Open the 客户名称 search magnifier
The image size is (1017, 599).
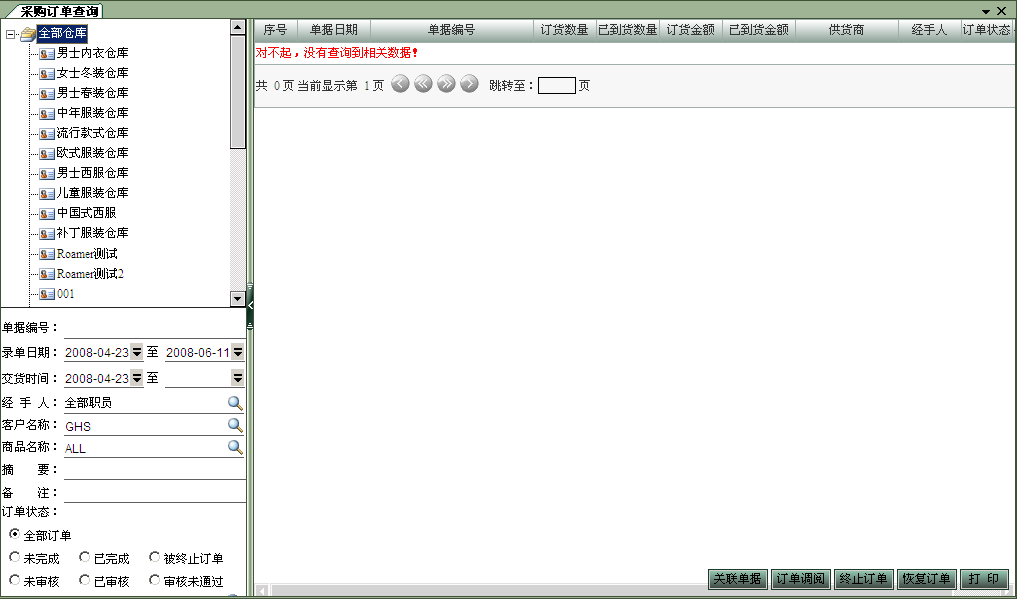coord(235,425)
